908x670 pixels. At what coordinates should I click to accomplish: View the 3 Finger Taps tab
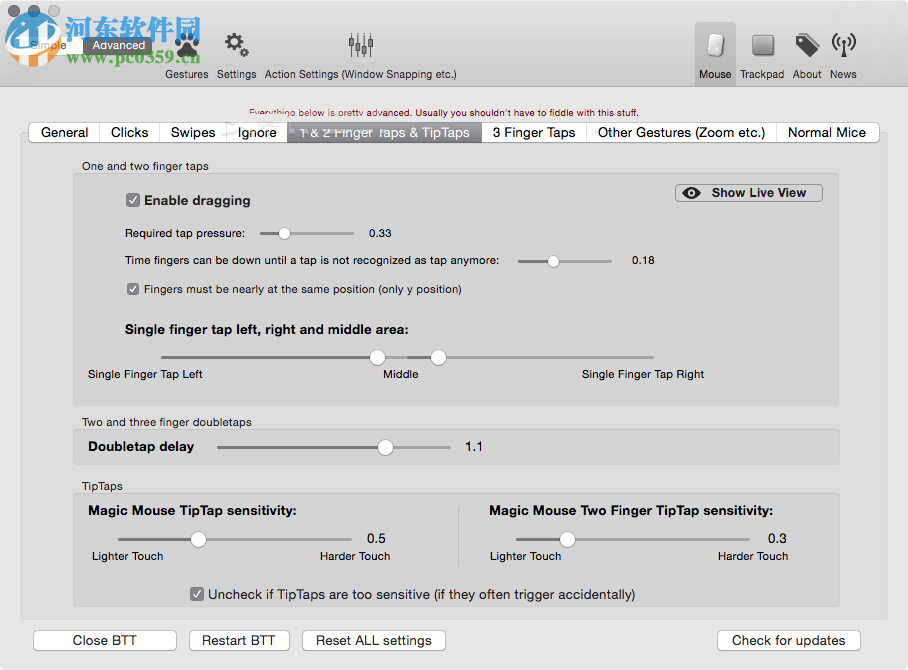point(533,132)
